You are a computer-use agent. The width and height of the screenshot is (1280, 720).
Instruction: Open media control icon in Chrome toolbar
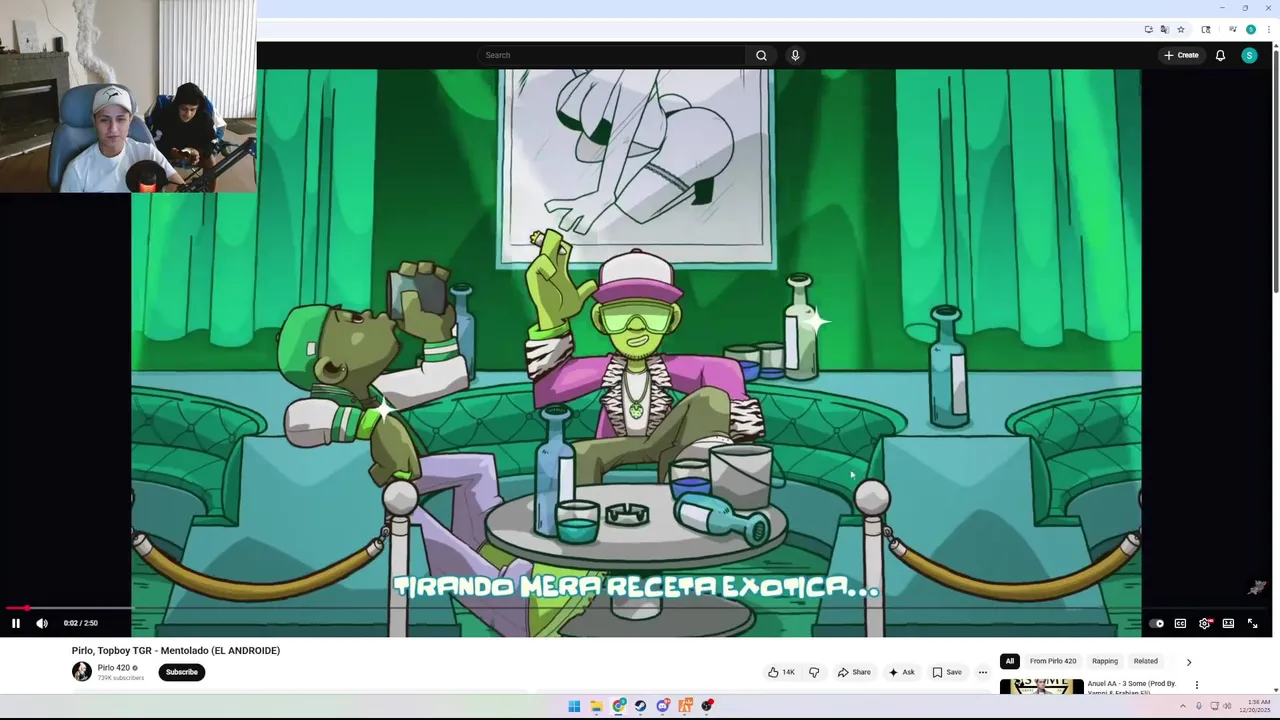[x=1233, y=29]
